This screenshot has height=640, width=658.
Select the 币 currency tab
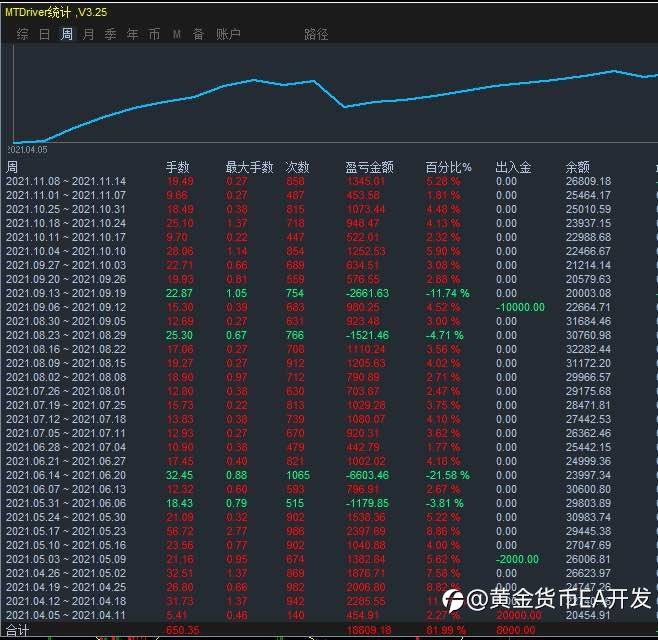(154, 34)
